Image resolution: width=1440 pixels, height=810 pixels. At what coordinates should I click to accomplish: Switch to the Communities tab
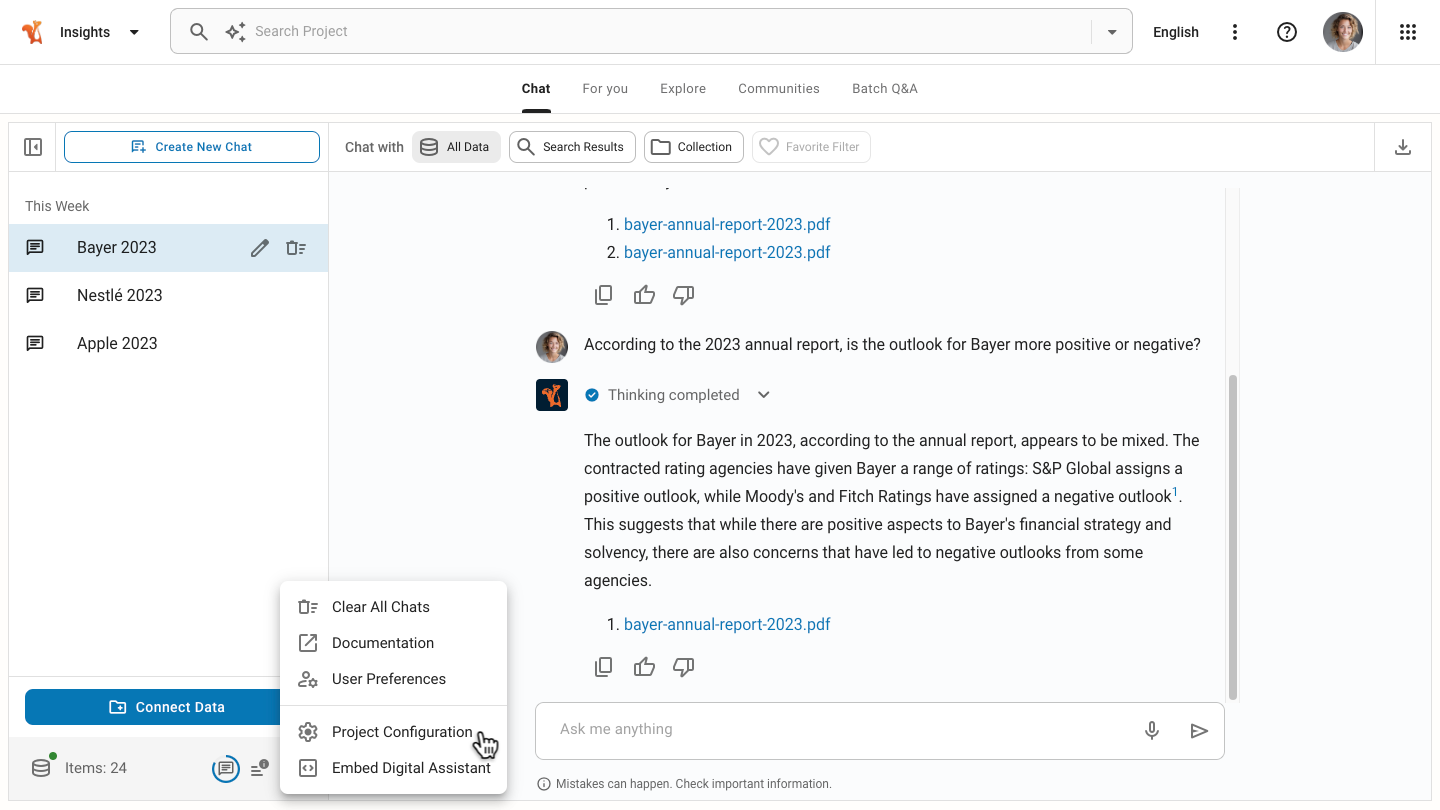pos(779,88)
